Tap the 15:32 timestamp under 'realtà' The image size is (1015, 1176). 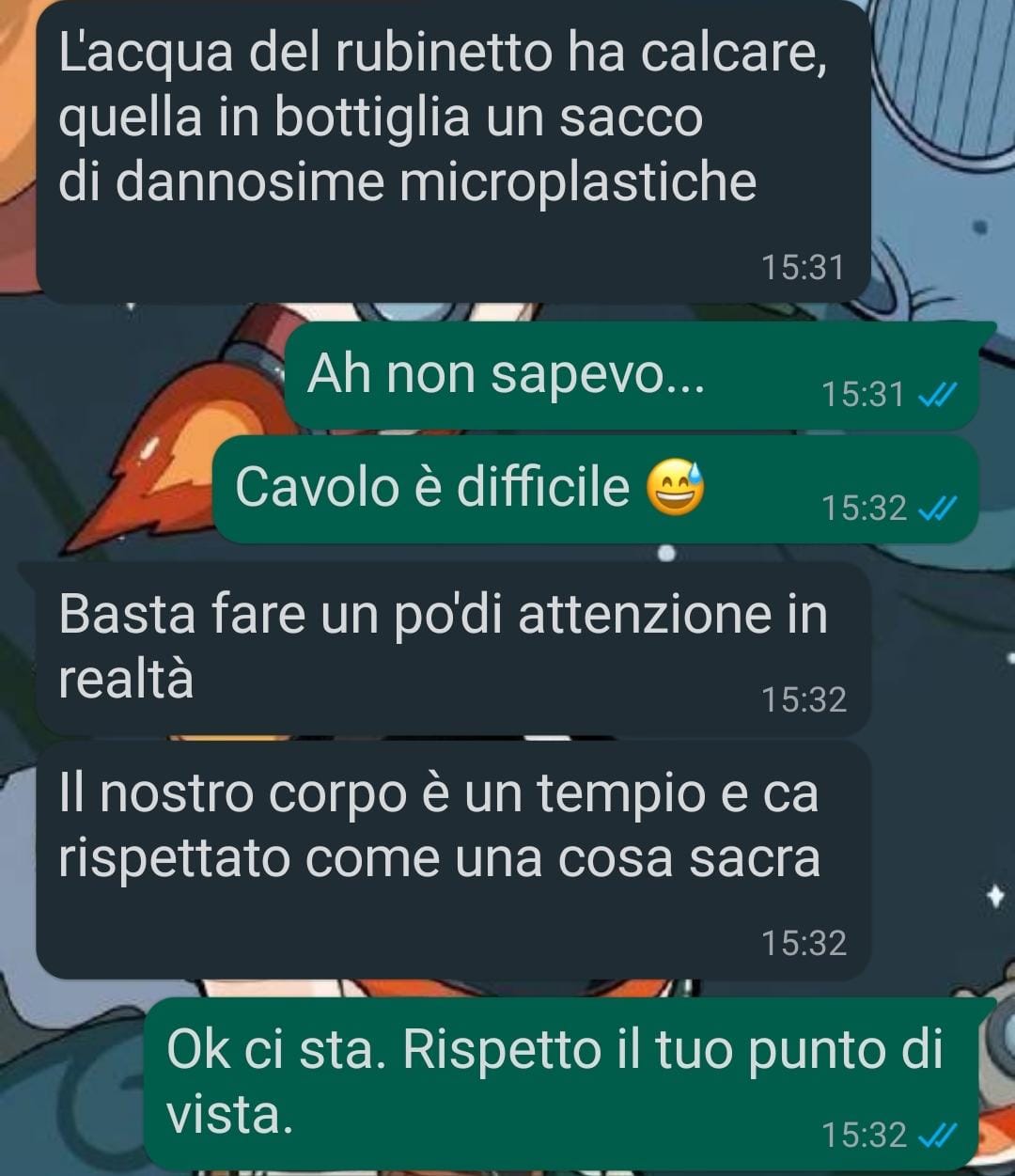(x=804, y=699)
